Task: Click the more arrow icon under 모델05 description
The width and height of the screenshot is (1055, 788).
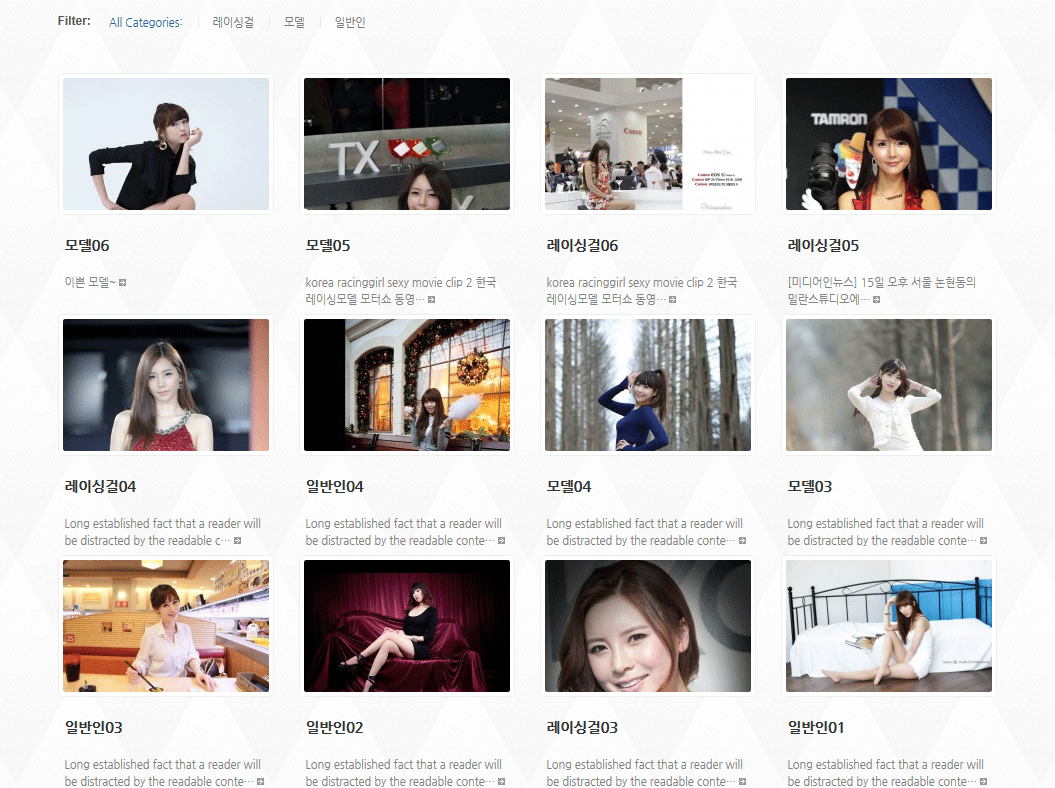Action: 432,300
